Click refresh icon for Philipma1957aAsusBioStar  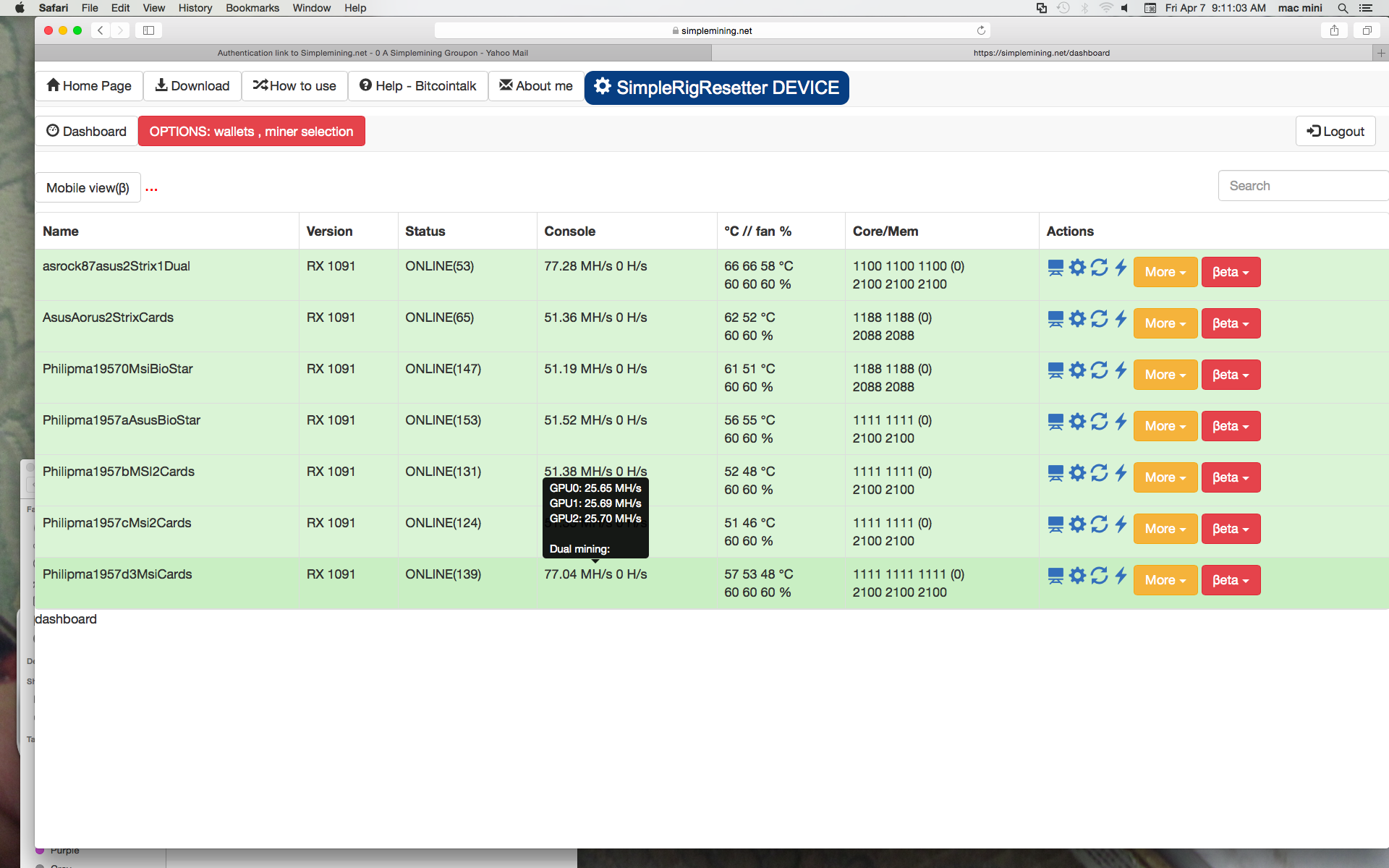1099,422
